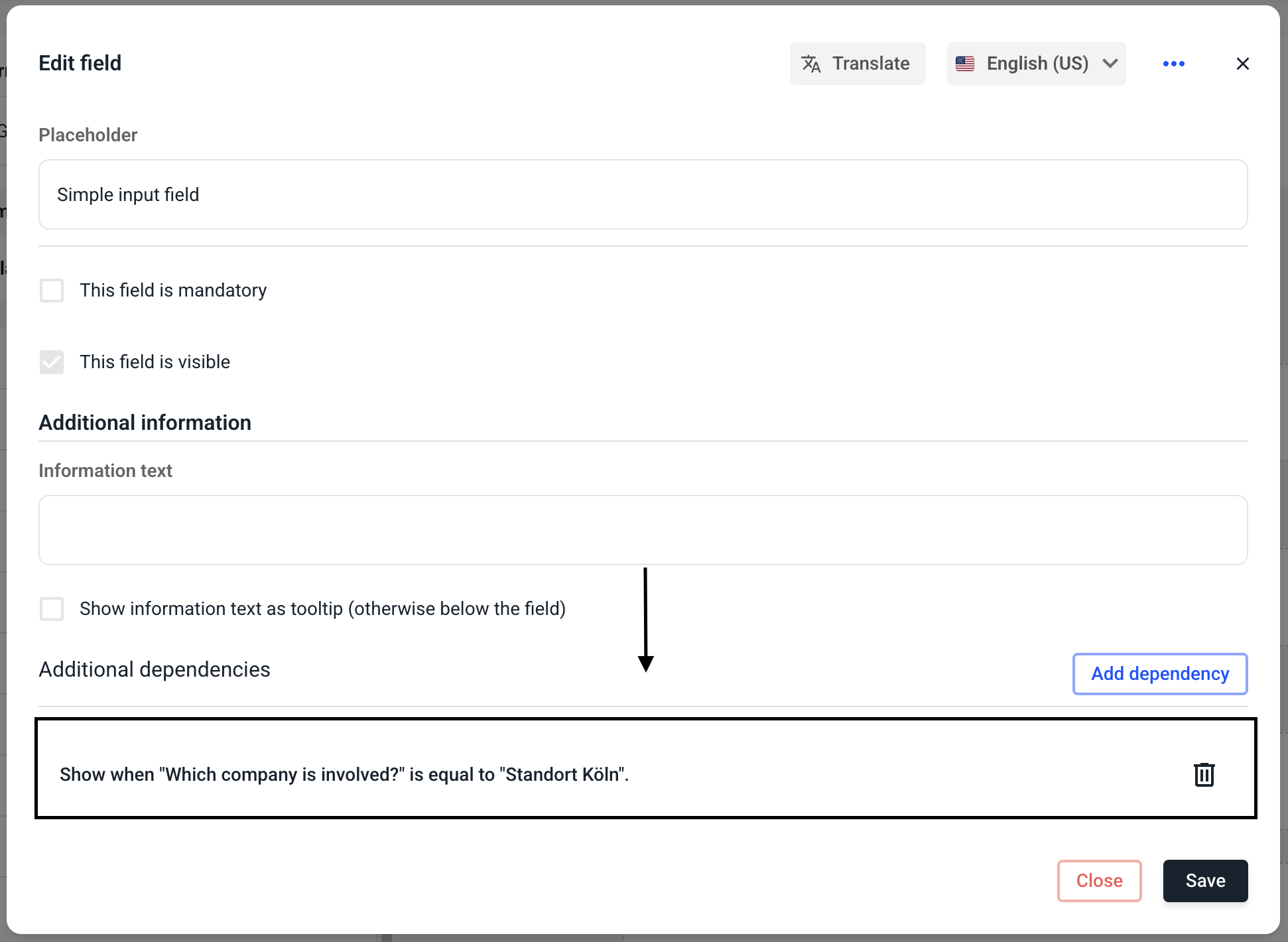1288x942 pixels.
Task: Click the Add dependency button
Action: click(x=1159, y=674)
